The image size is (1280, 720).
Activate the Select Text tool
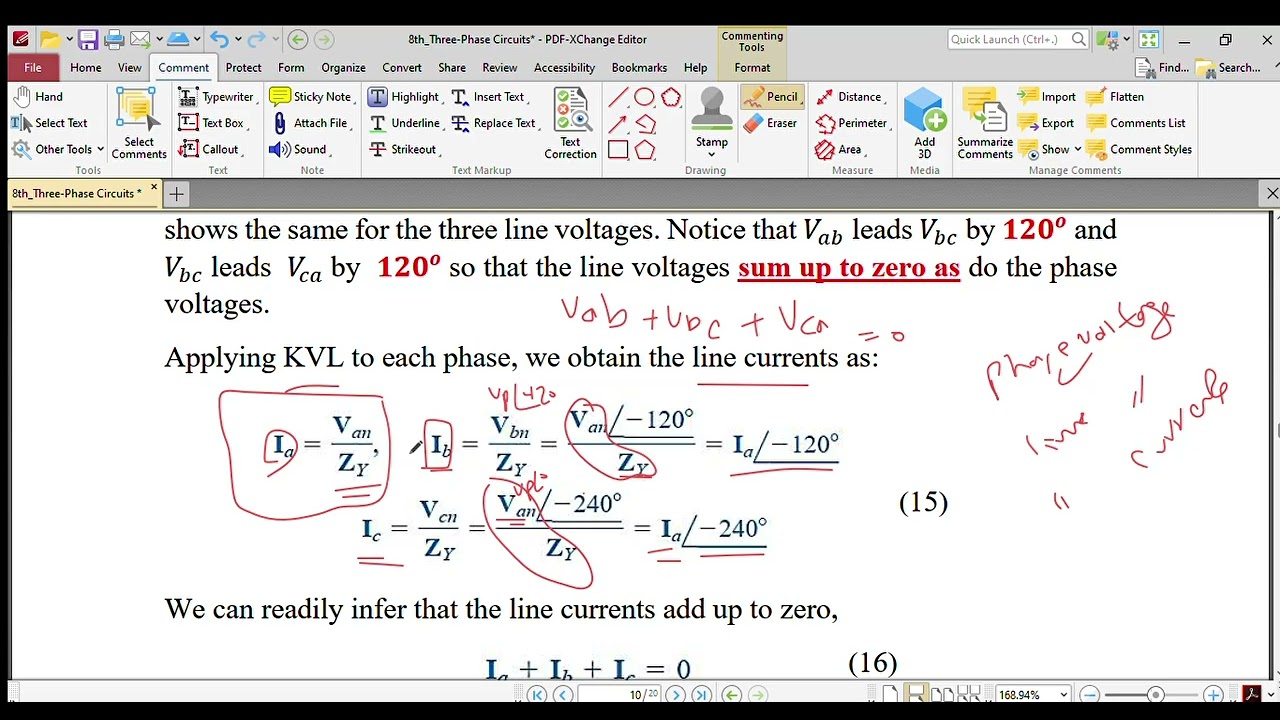tap(50, 123)
